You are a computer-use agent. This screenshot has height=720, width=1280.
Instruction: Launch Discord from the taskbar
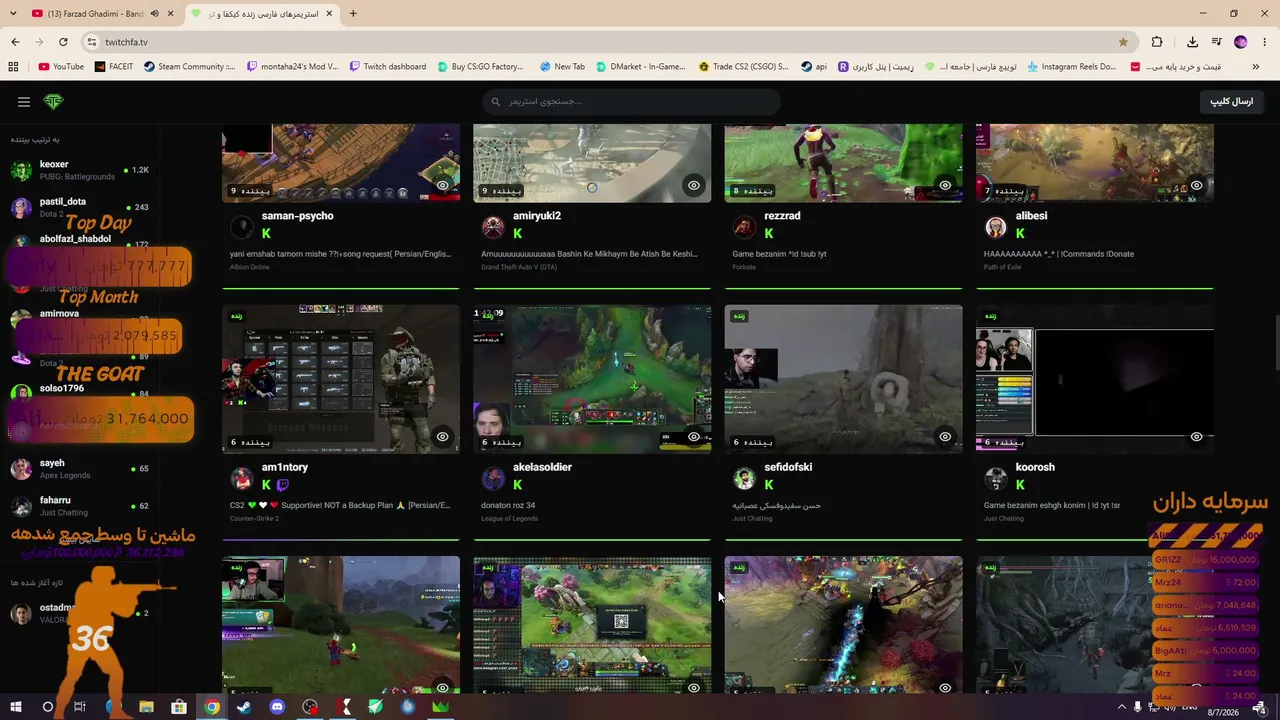pyautogui.click(x=277, y=707)
